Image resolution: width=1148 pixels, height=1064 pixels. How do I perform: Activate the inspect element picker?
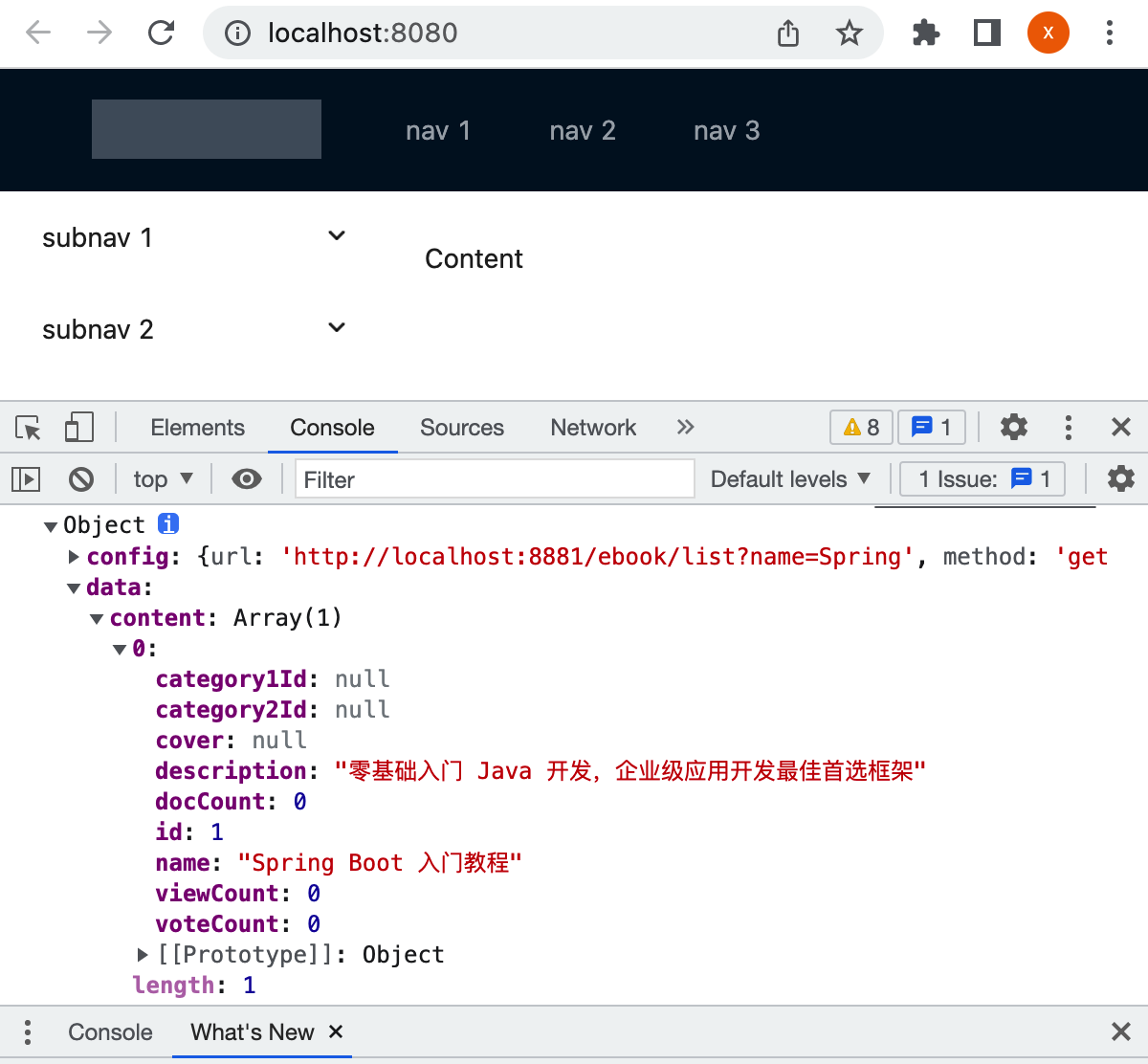[x=29, y=428]
